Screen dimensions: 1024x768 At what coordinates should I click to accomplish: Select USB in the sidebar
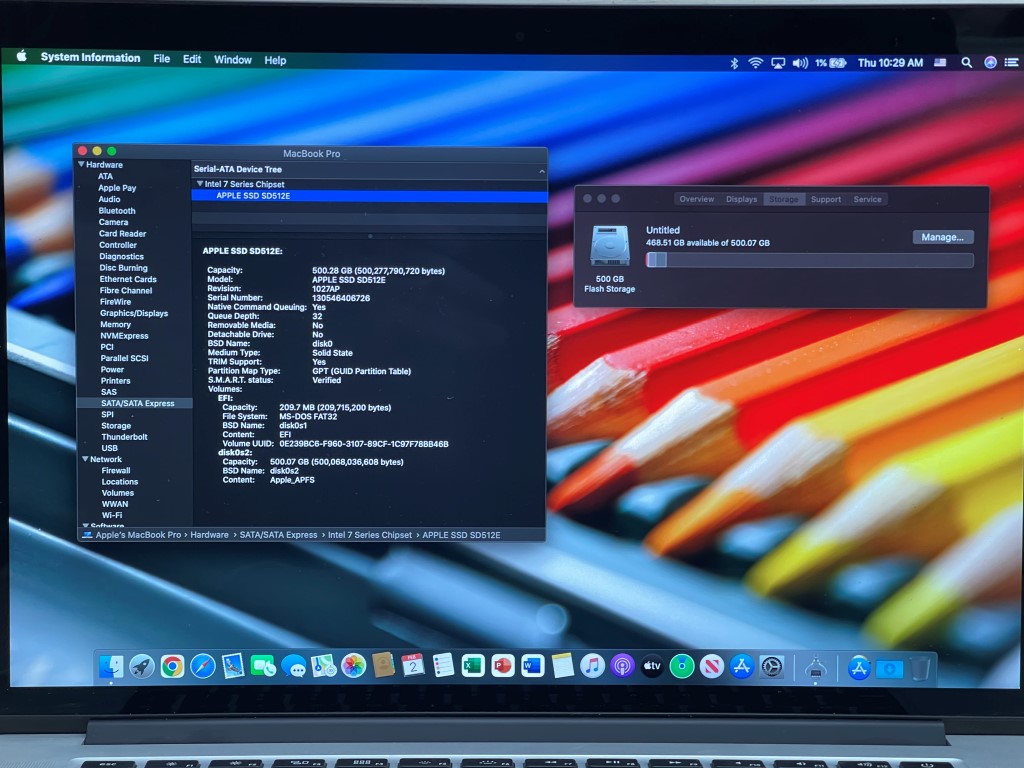109,448
